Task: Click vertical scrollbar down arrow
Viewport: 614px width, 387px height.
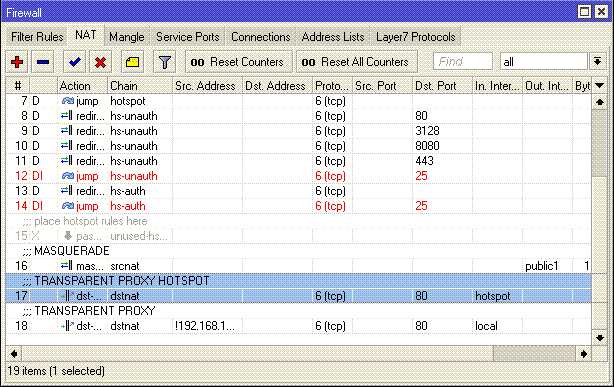Action: pos(600,338)
